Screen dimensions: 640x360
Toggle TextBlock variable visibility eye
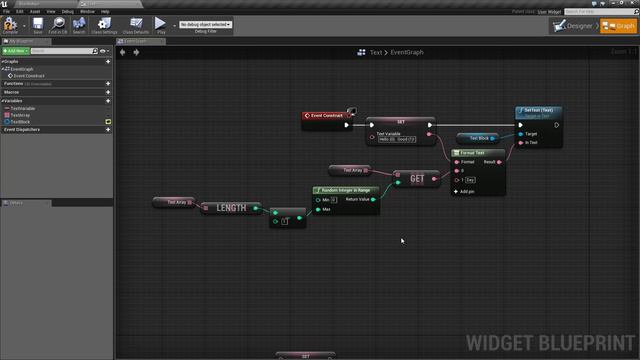coord(108,122)
